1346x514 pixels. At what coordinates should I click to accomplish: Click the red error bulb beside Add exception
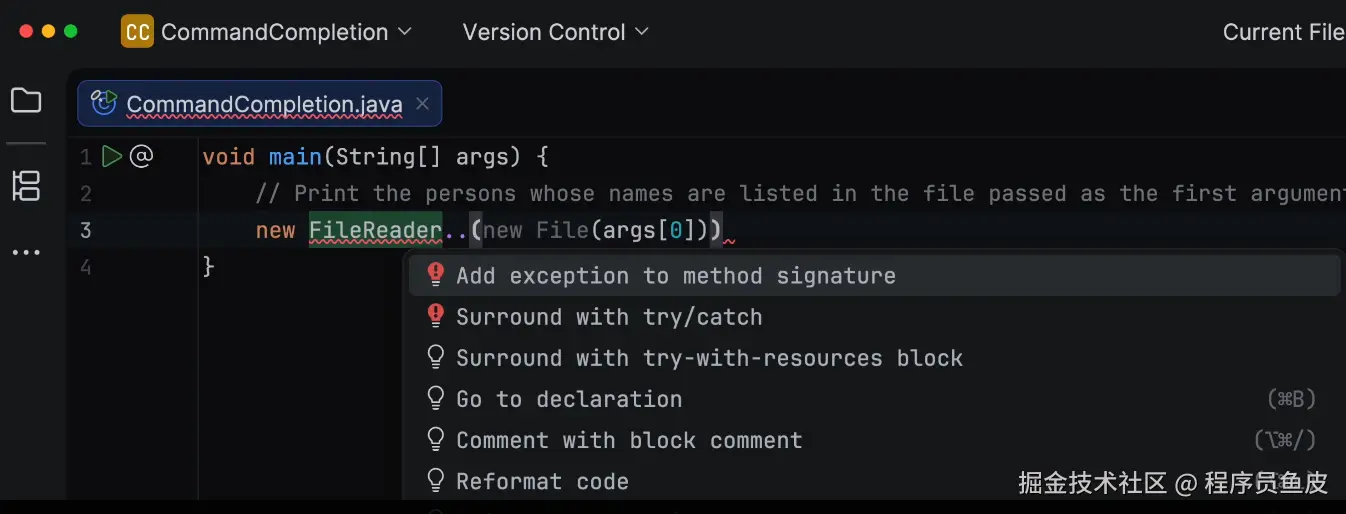pyautogui.click(x=436, y=275)
